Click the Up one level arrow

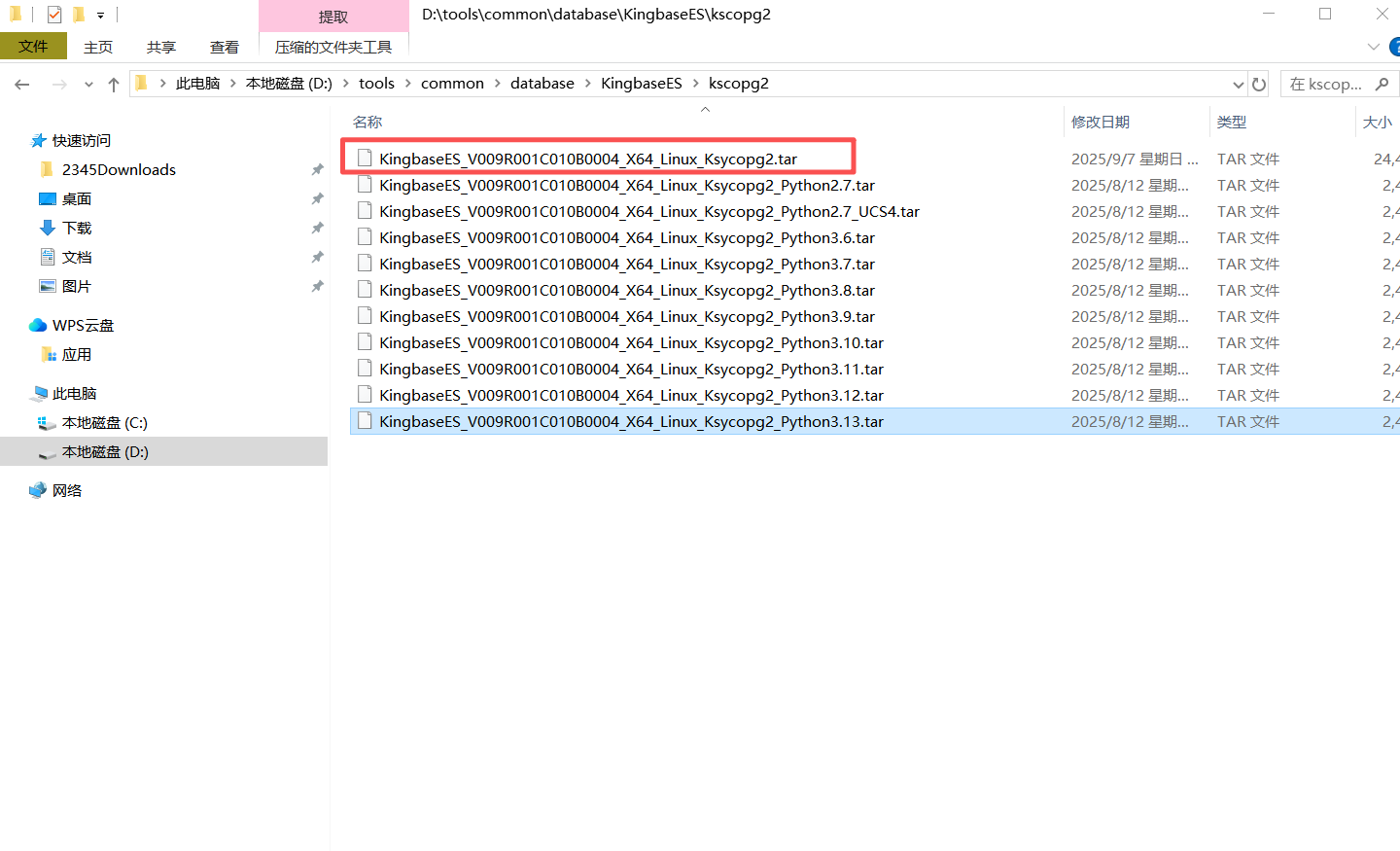114,85
